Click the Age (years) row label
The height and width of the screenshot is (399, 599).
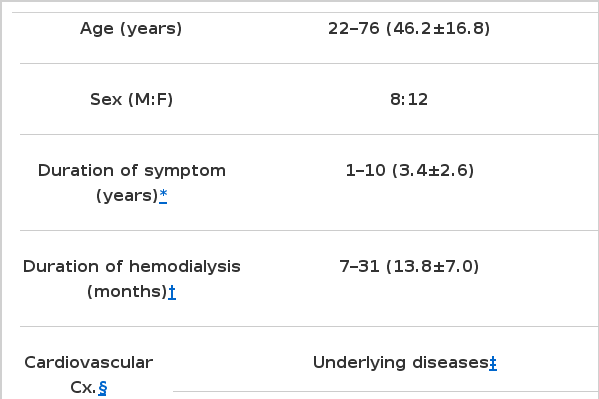[131, 29]
